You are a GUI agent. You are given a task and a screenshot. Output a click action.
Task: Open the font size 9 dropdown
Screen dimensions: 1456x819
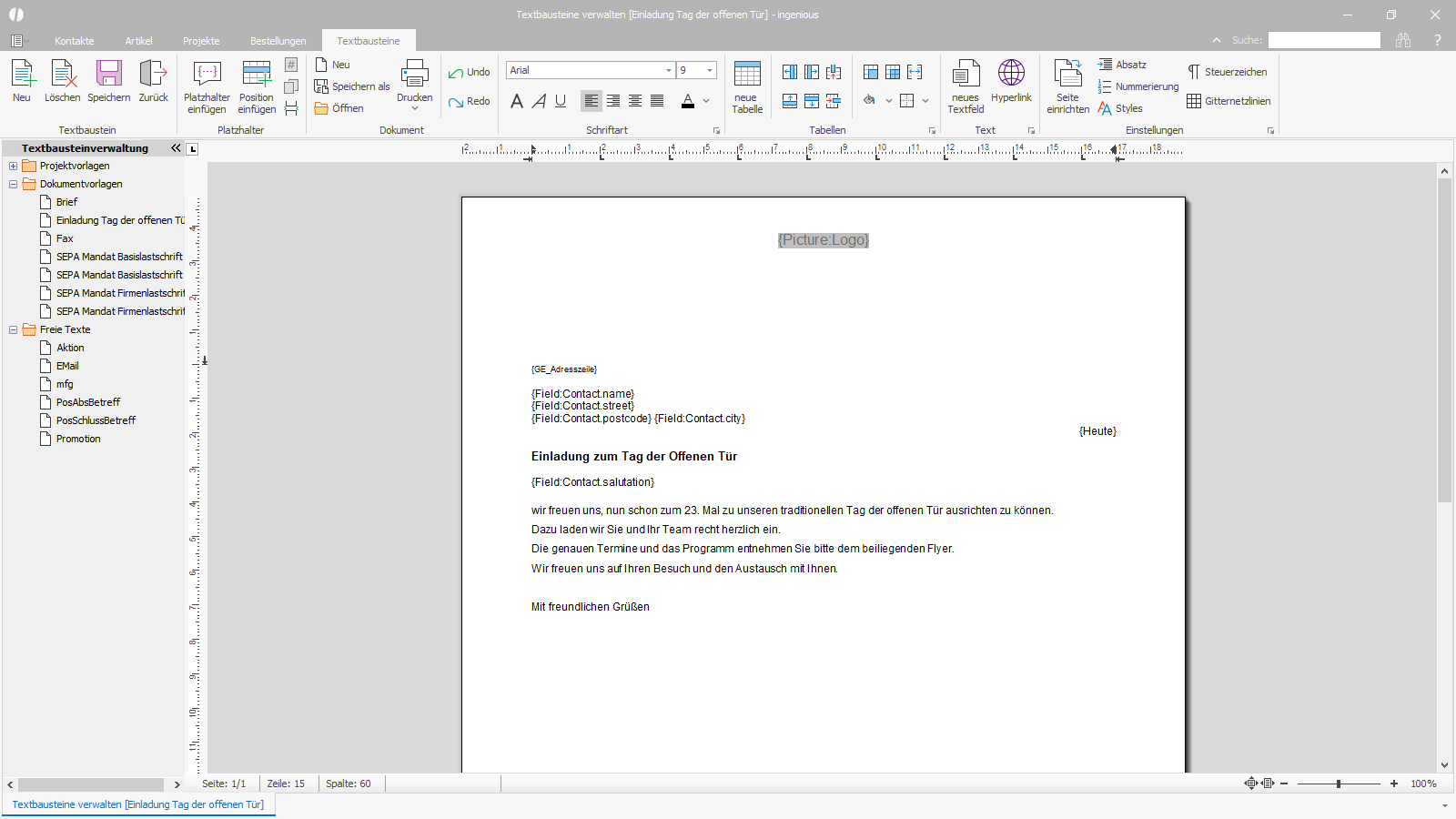pyautogui.click(x=710, y=70)
